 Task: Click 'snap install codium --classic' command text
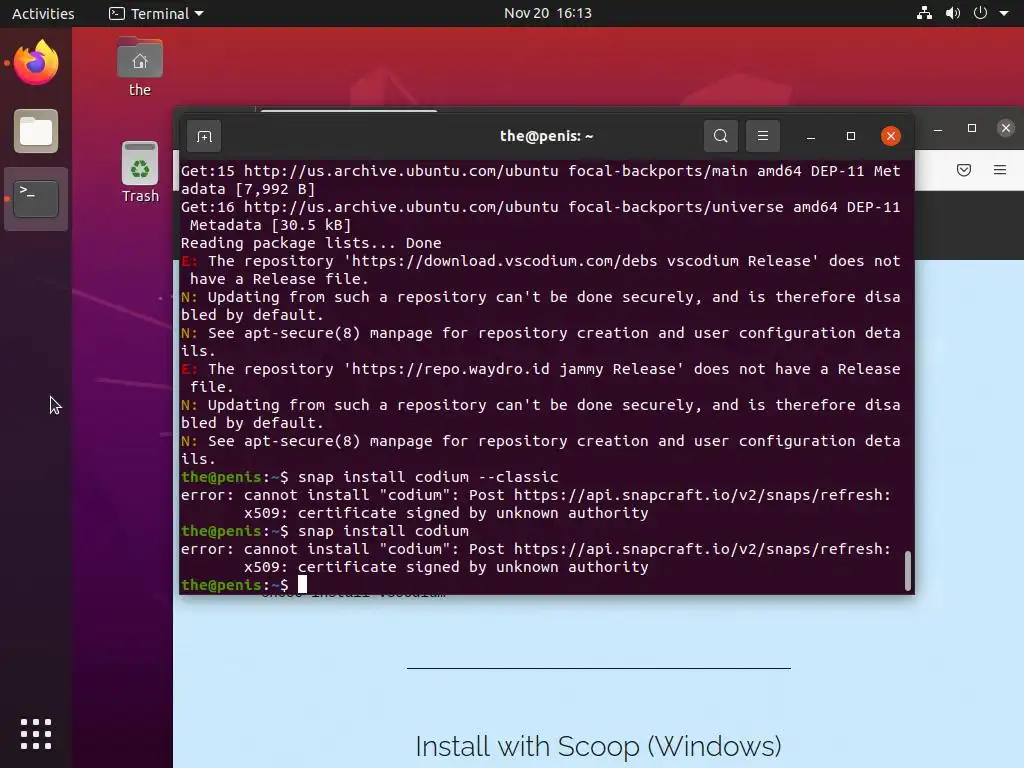point(428,477)
